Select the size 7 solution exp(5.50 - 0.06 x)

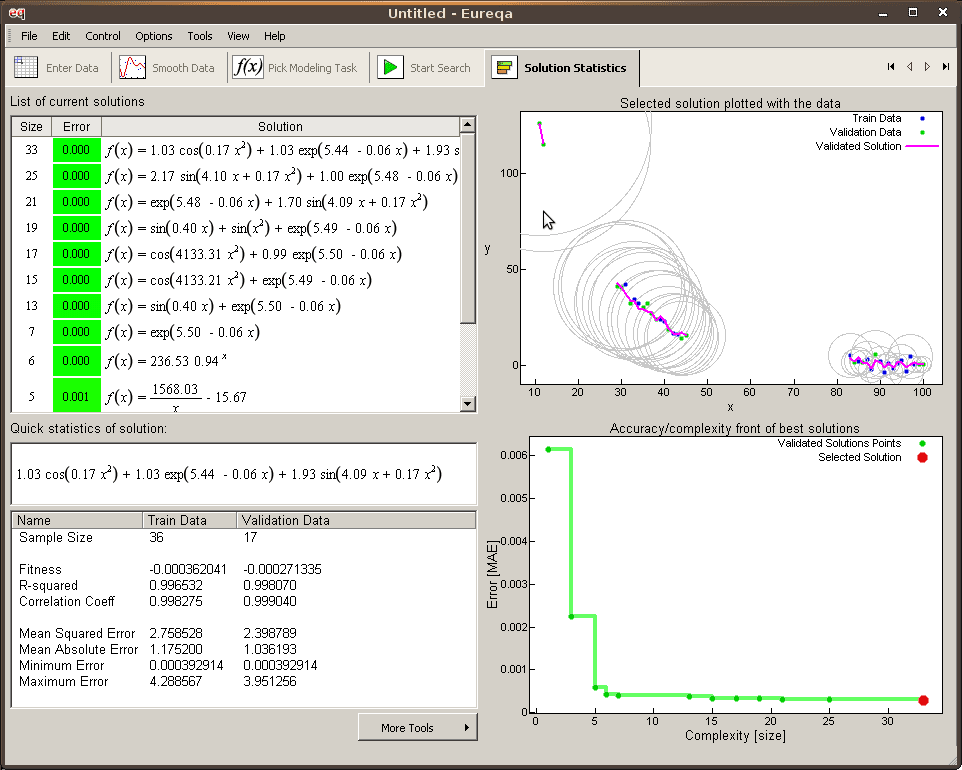[236, 332]
